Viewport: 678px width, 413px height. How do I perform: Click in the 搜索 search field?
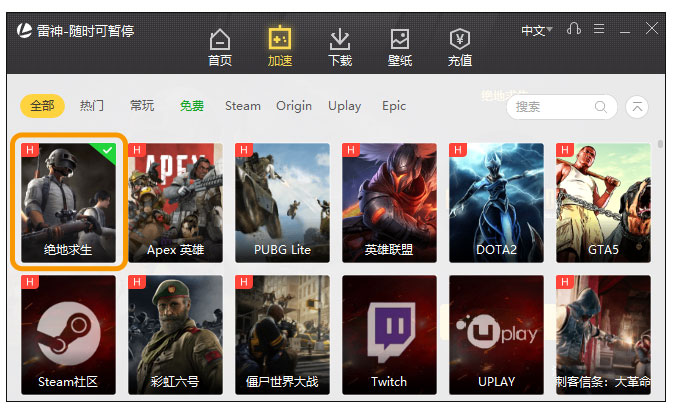click(x=550, y=107)
